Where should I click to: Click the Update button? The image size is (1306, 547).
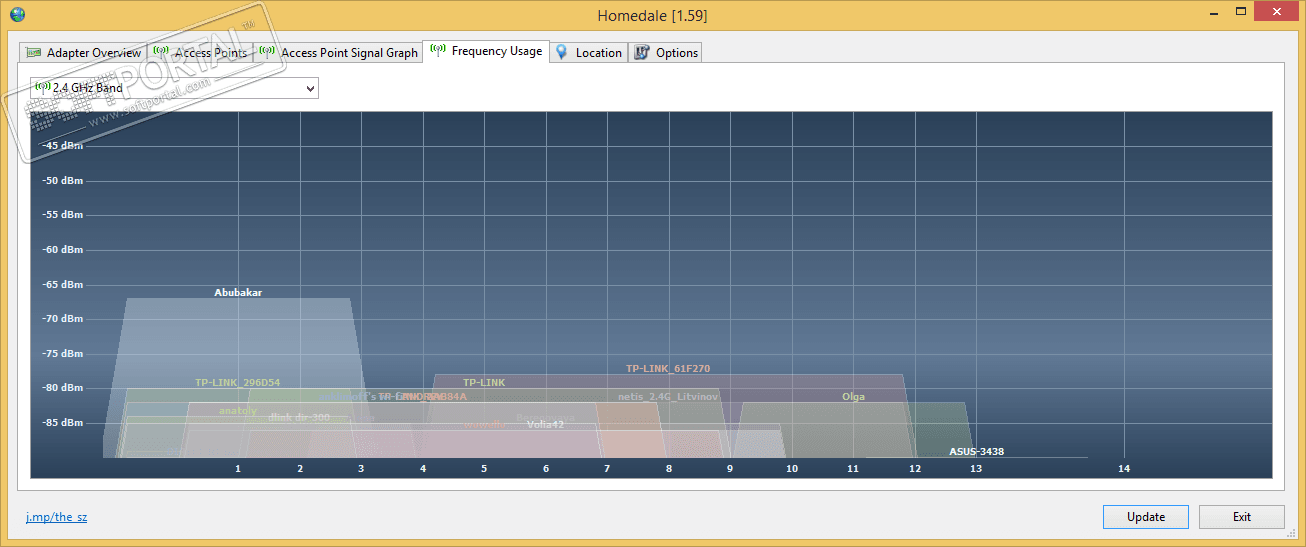(x=1146, y=517)
